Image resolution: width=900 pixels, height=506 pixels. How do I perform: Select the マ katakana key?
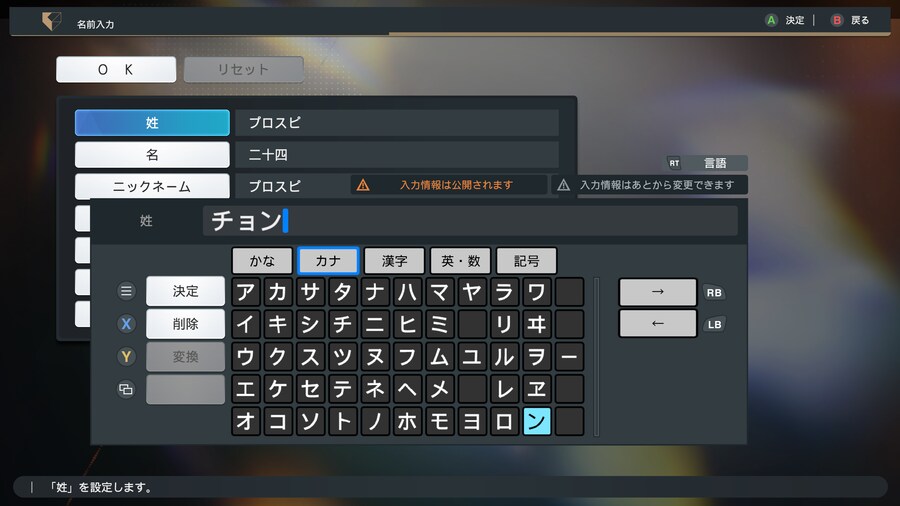point(440,292)
